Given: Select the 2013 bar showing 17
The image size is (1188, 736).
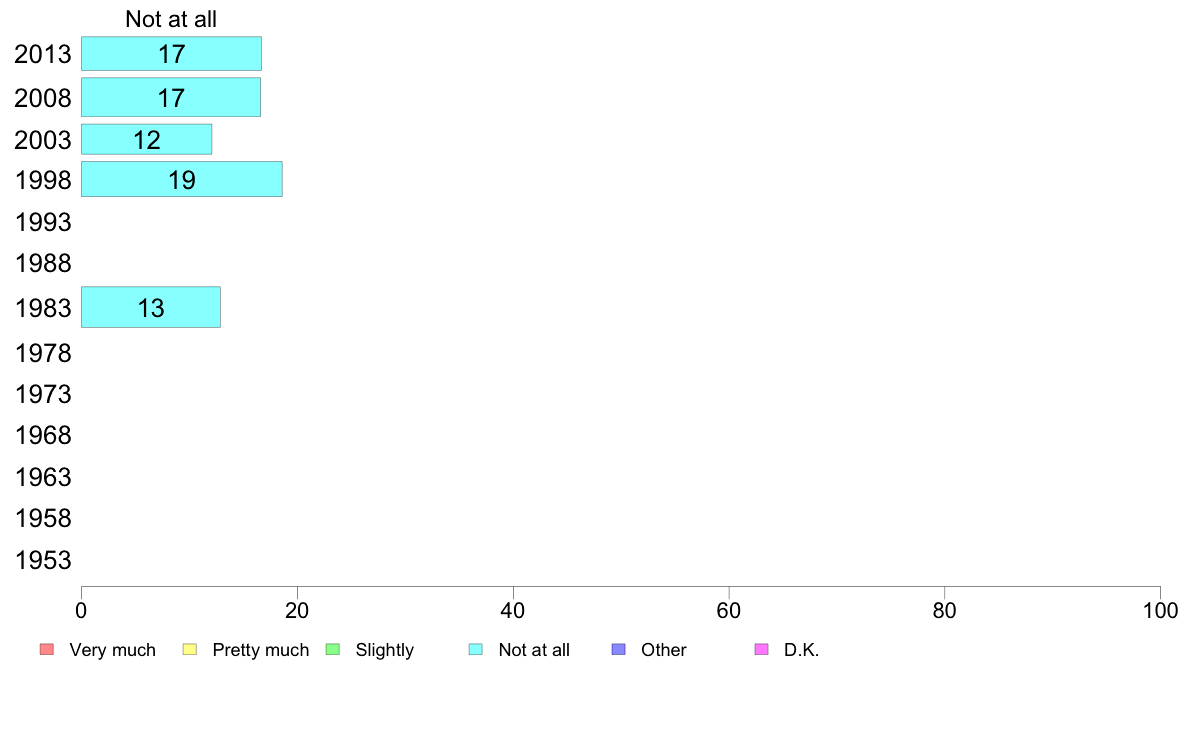Looking at the screenshot, I should 171,54.
